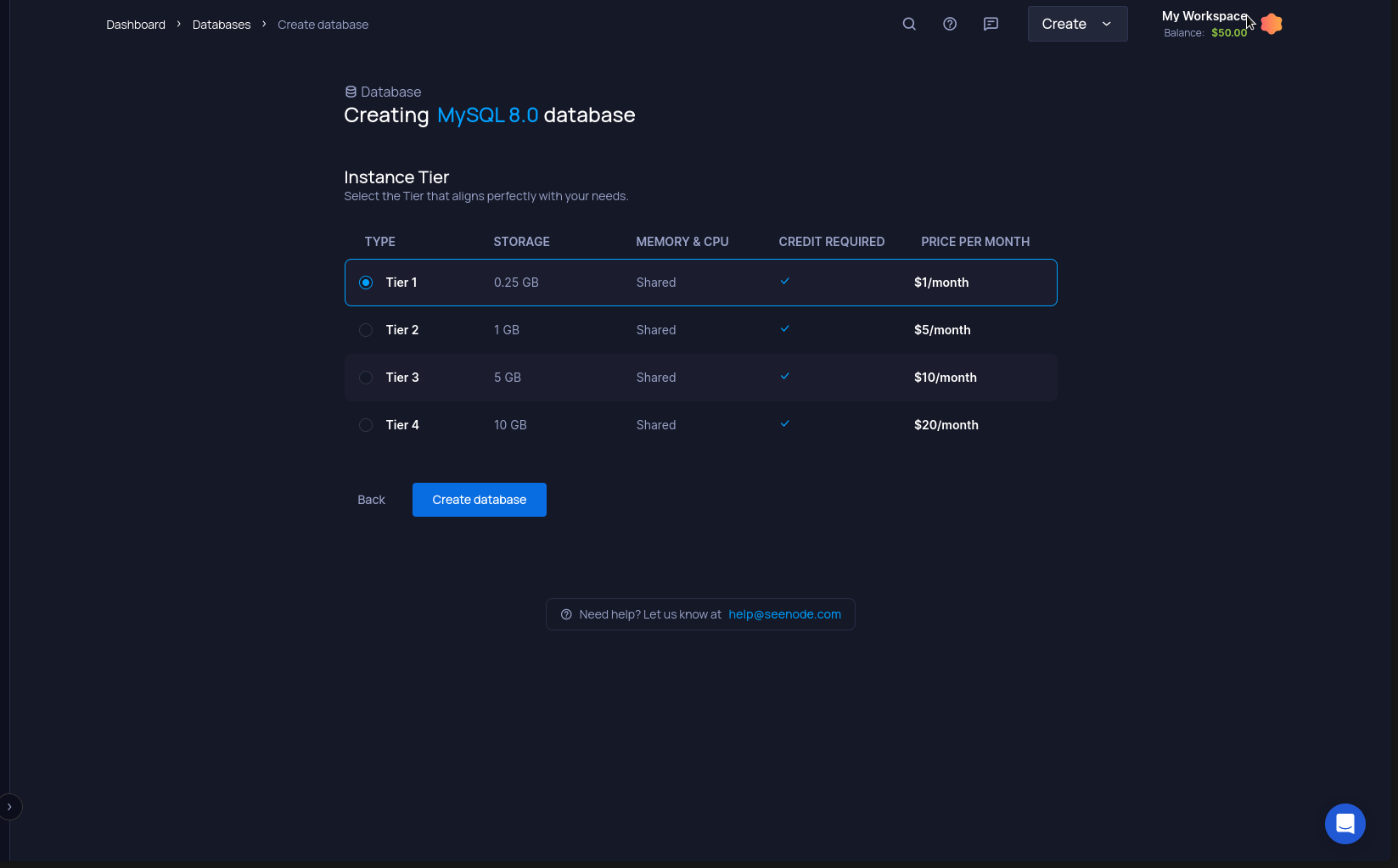
Task: Select the Tier 4 radio button
Action: 366,425
